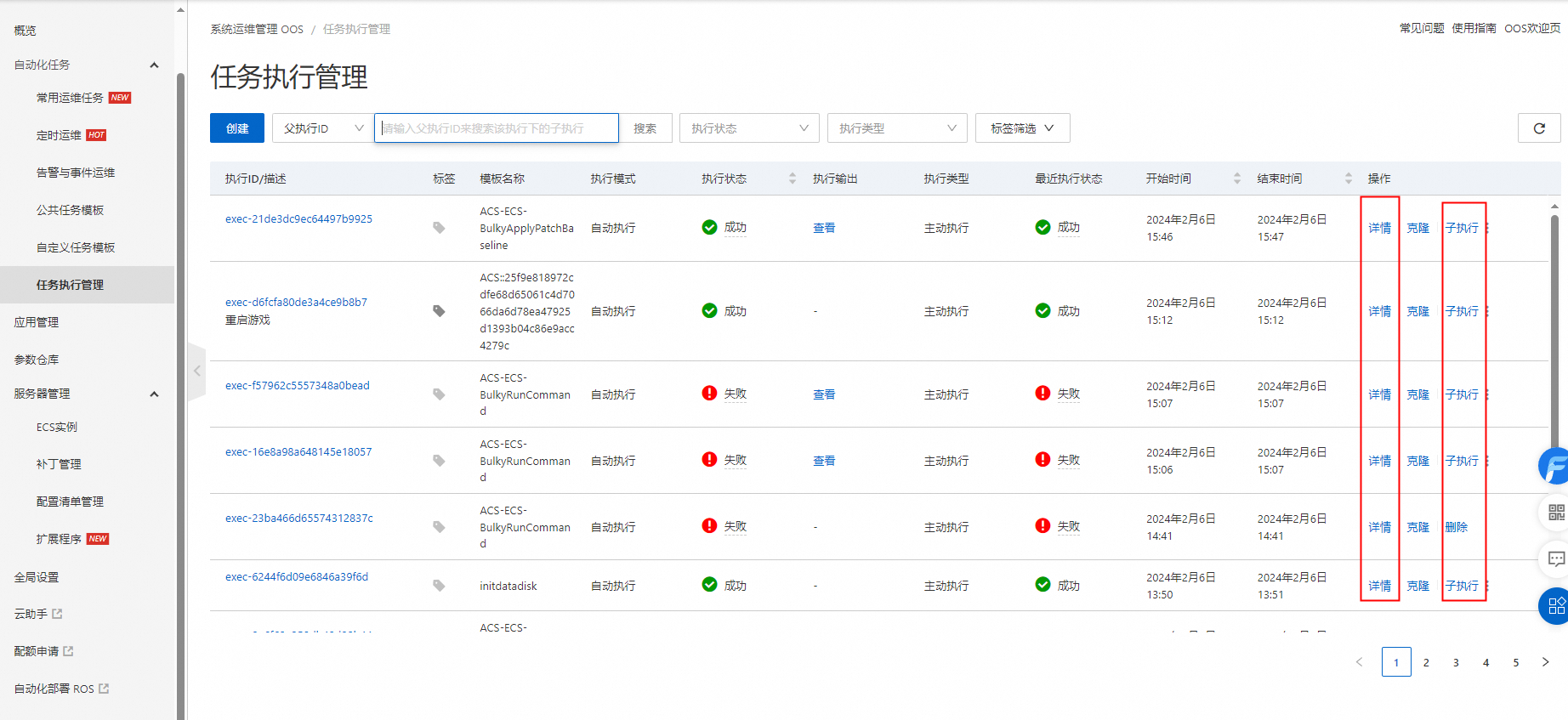Click 克隆 for exec-6244f6d09e6846a39f6d row
The image size is (1568, 720).
coord(1417,586)
